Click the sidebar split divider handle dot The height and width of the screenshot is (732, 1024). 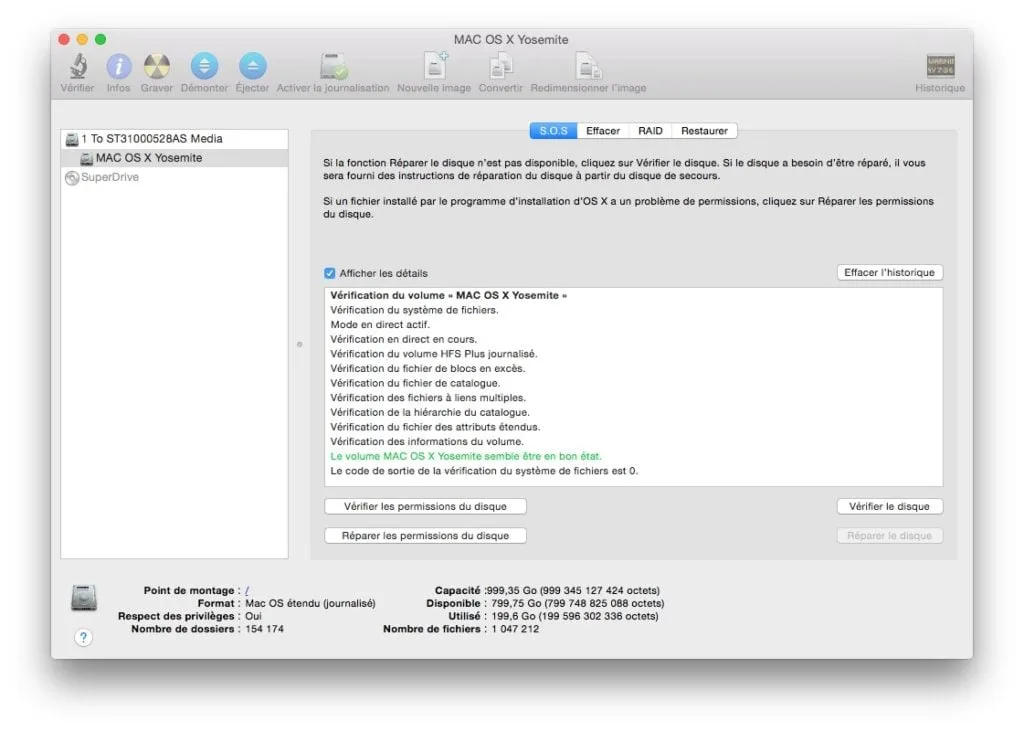tap(300, 344)
